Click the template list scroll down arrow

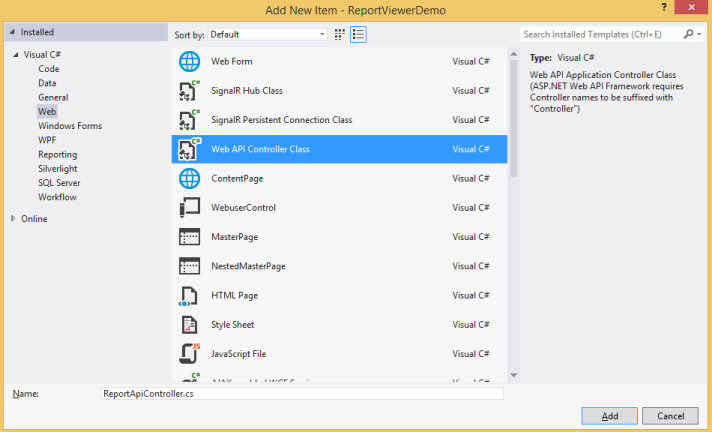[x=514, y=375]
